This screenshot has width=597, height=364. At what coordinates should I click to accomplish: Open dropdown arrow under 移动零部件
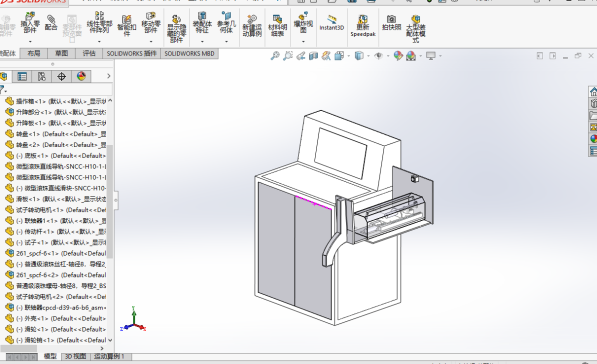(151, 41)
